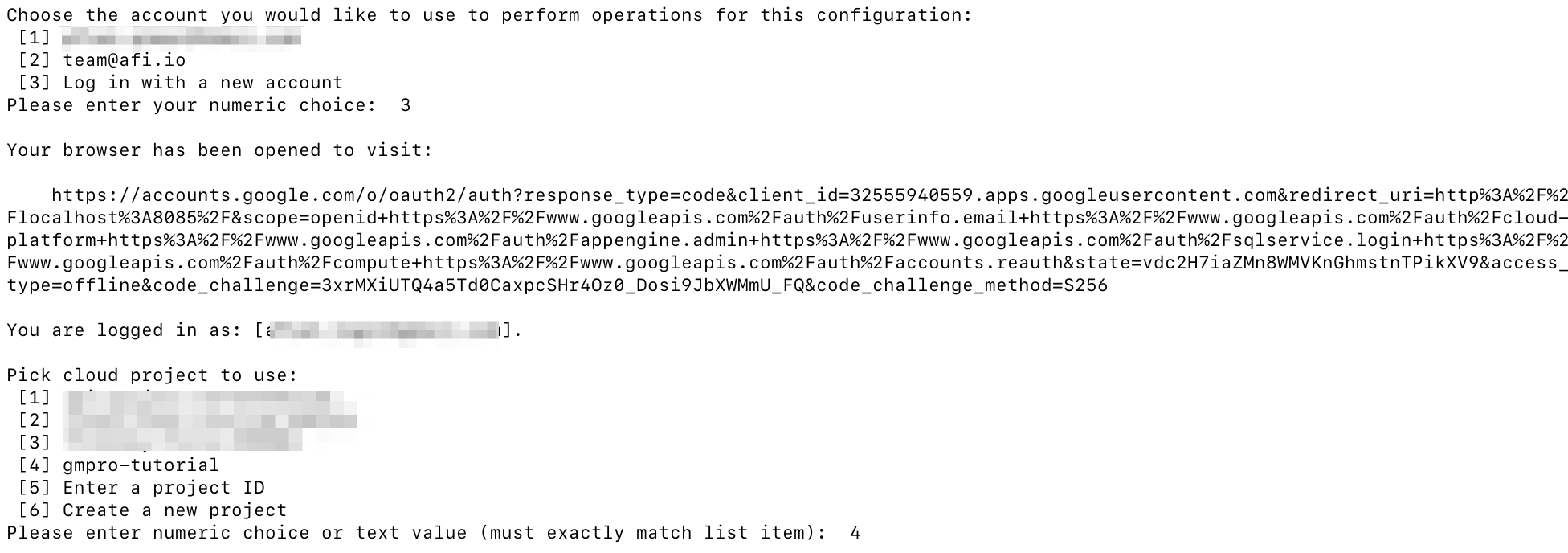The image size is (1568, 553).
Task: Select the gmpro-tutorial project entry
Action: [x=141, y=465]
